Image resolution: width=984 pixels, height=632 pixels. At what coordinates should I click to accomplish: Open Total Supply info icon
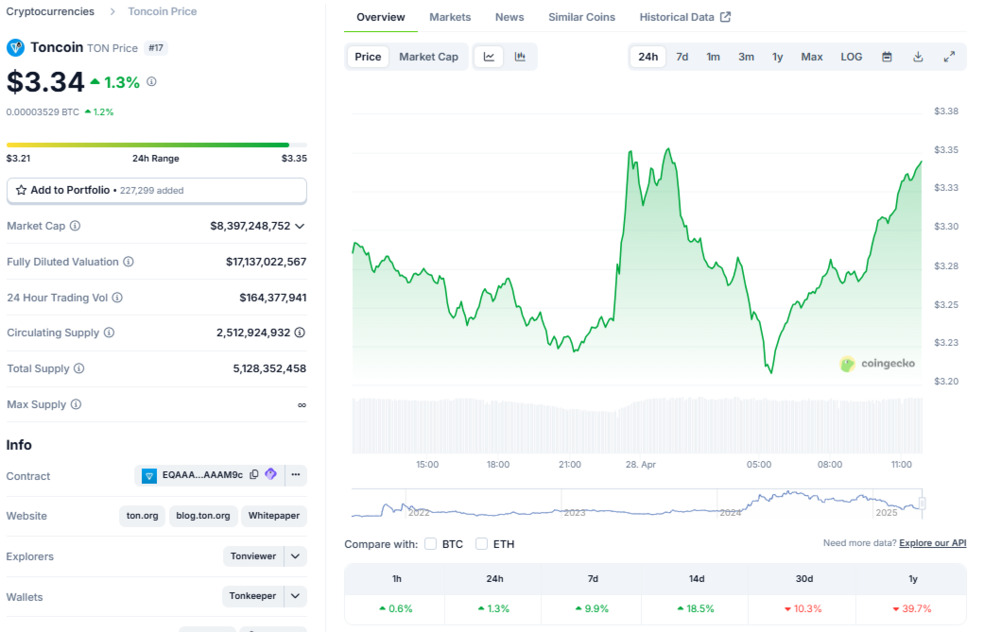[79, 368]
